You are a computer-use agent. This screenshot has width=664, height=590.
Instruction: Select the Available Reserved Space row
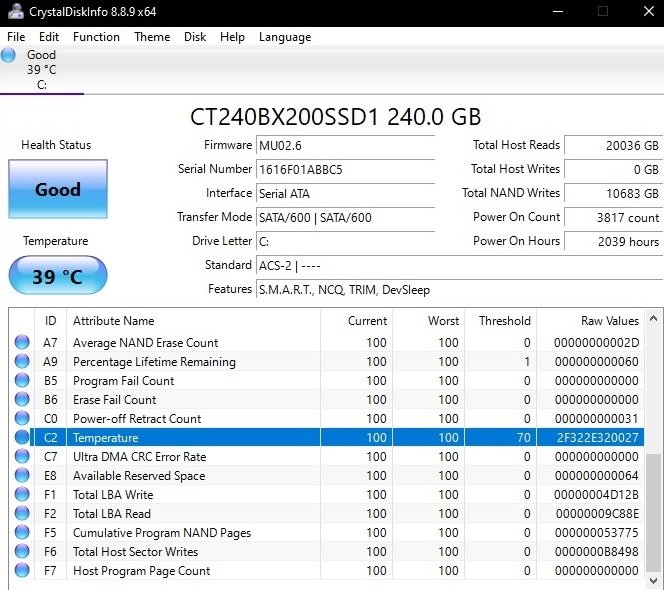(x=326, y=475)
